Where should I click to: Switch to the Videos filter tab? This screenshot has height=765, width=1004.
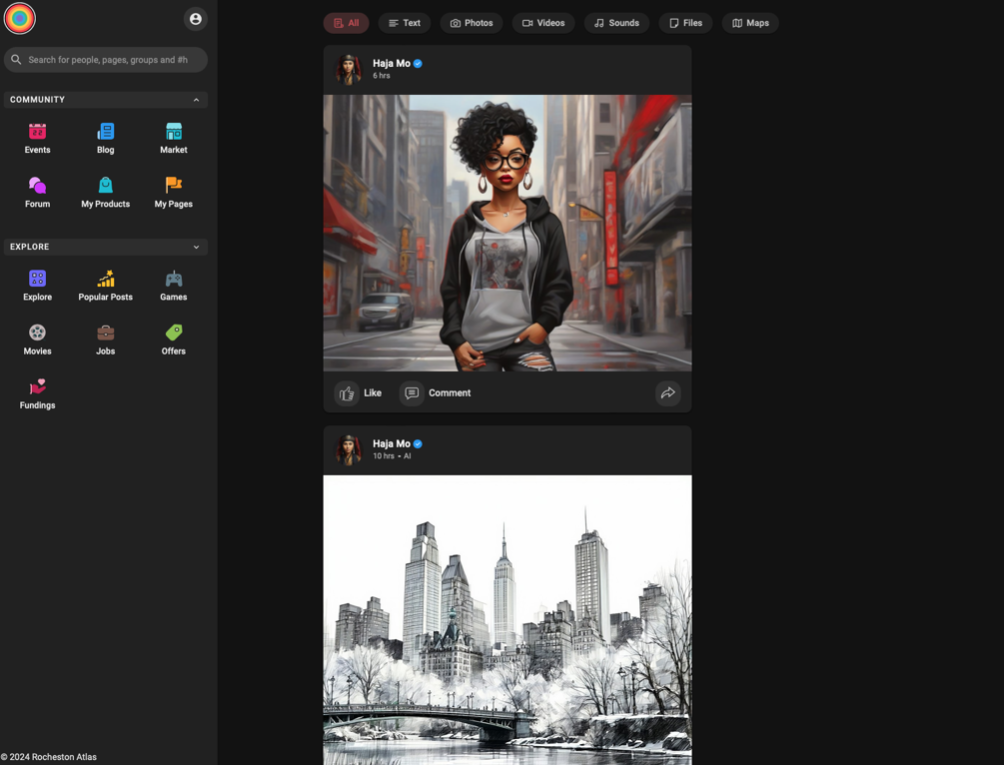point(543,23)
